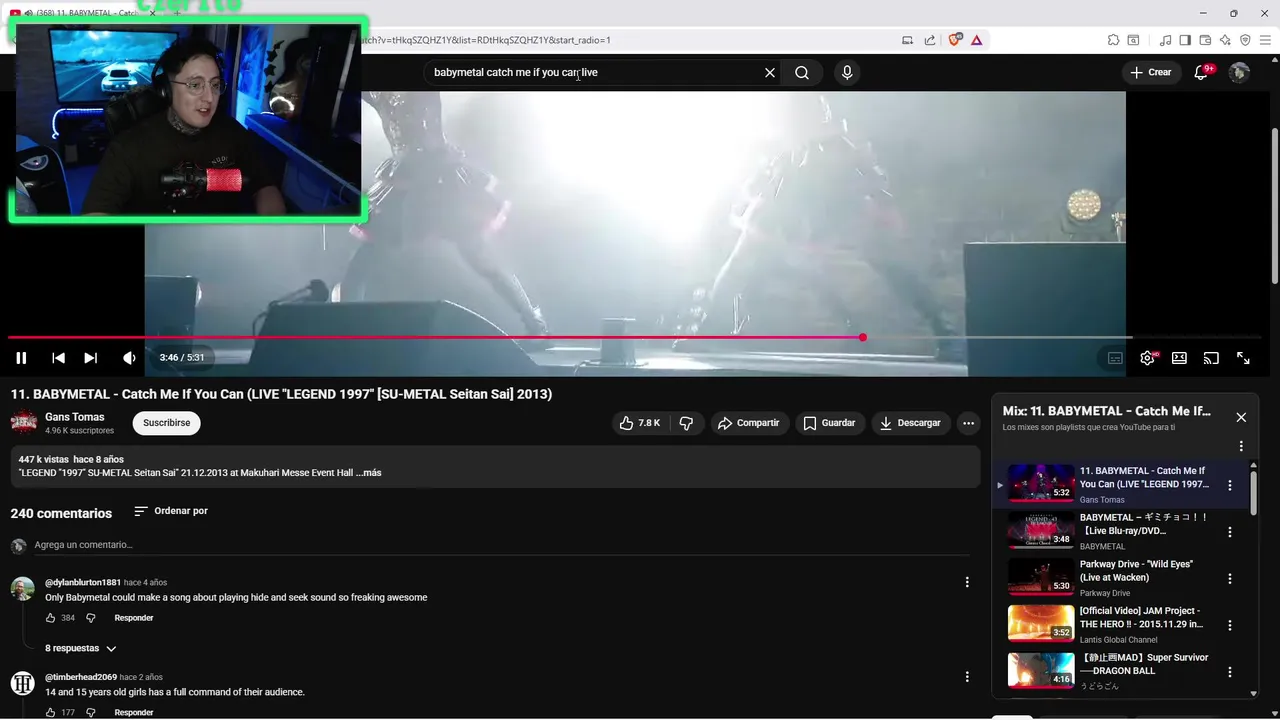This screenshot has width=1280, height=720.
Task: Run search with the magnifier button
Action: point(802,72)
